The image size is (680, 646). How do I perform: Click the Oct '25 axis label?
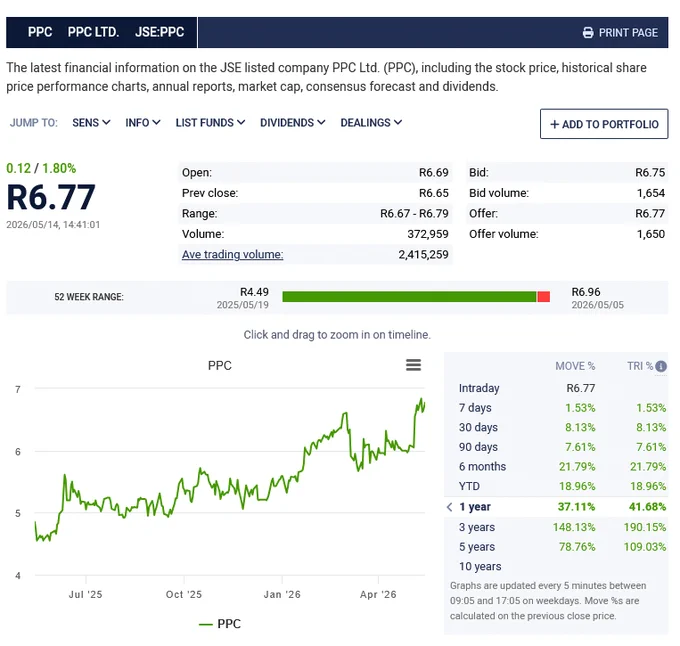click(184, 594)
